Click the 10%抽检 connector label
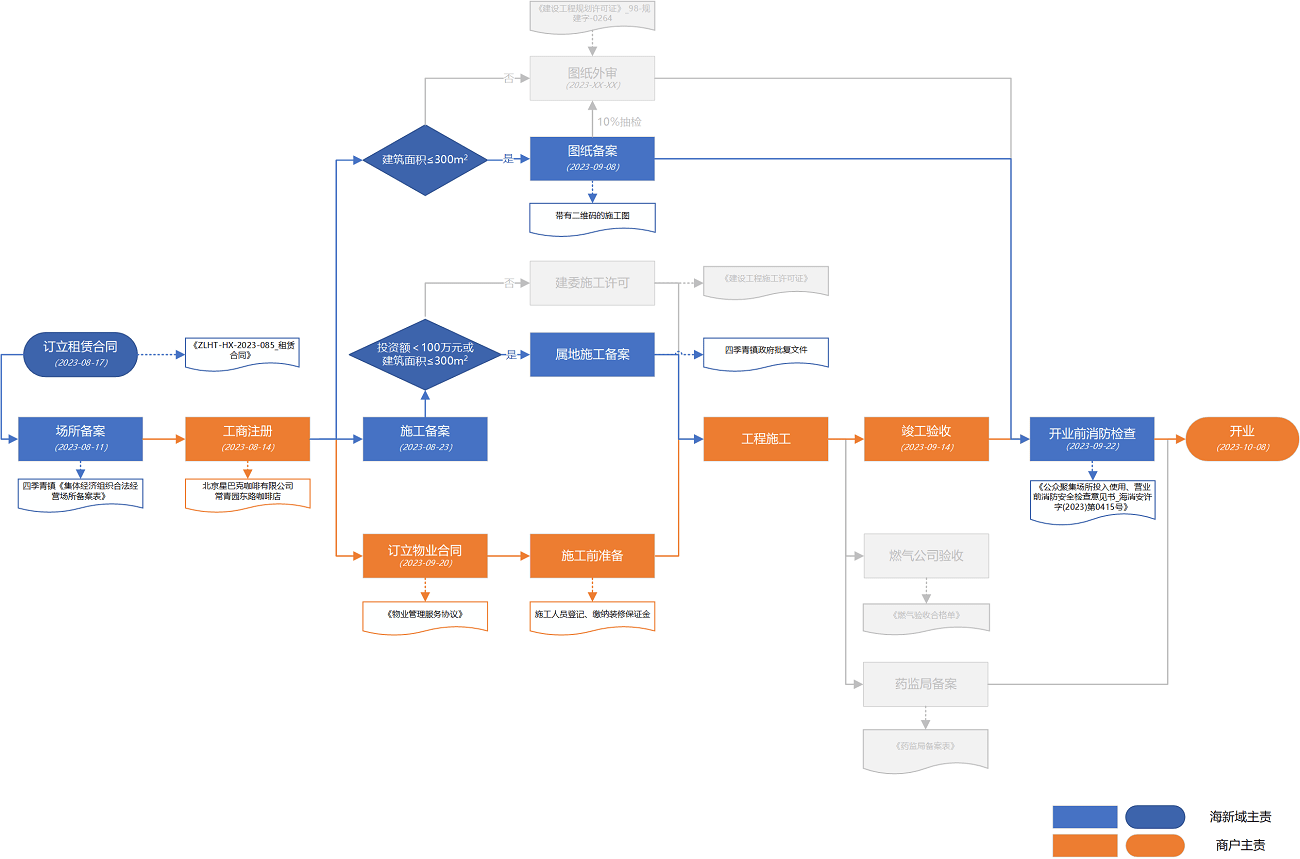This screenshot has height=859, width=1300. (619, 121)
